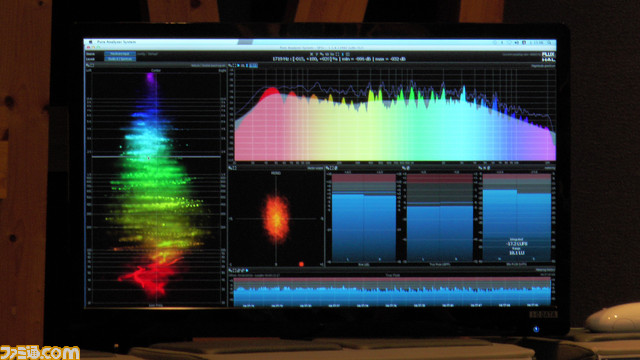640x360 pixels.
Task: Click integrated loudness LUFS readout
Action: [x=517, y=244]
